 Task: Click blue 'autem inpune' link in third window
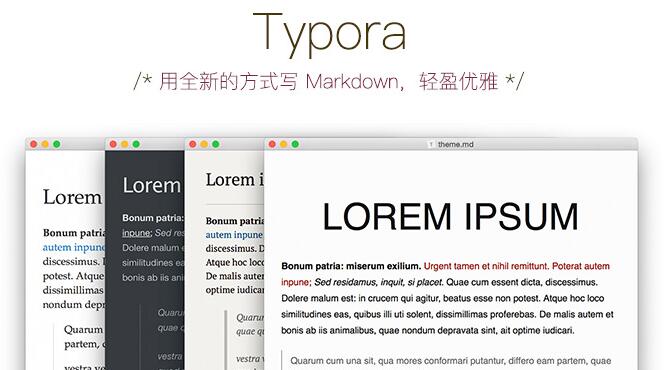[x=234, y=235]
